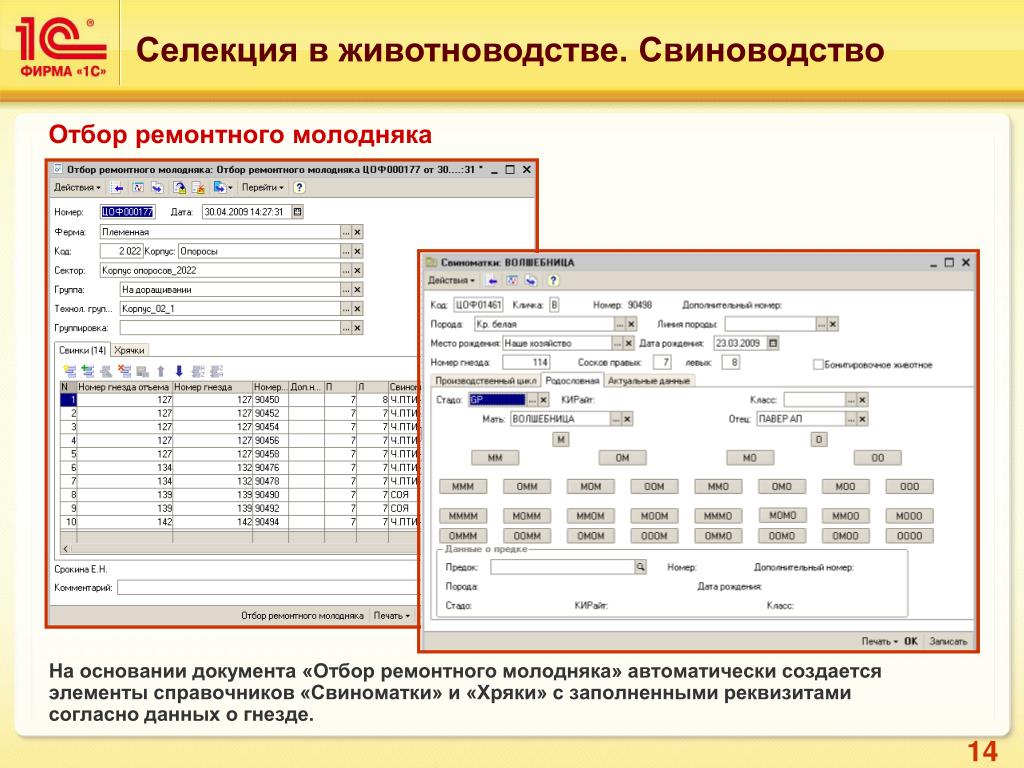This screenshot has width=1024, height=768.
Task: Switch to Свинки (14) tab
Action: (82, 350)
